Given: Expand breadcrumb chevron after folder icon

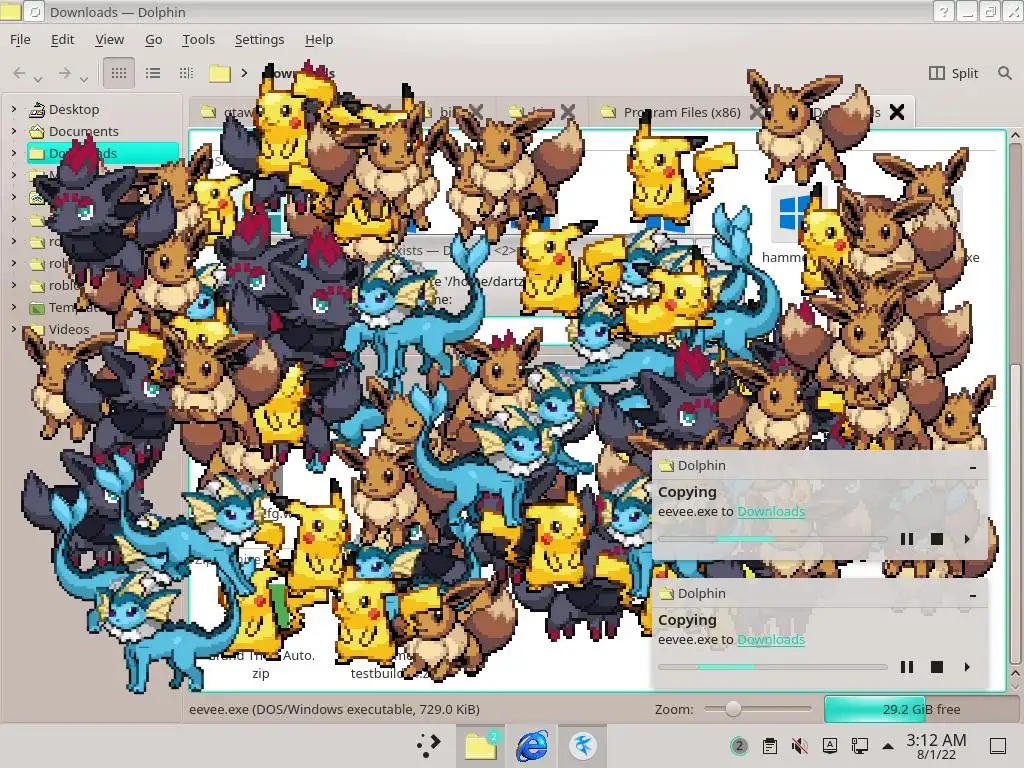Looking at the screenshot, I should click(x=244, y=73).
